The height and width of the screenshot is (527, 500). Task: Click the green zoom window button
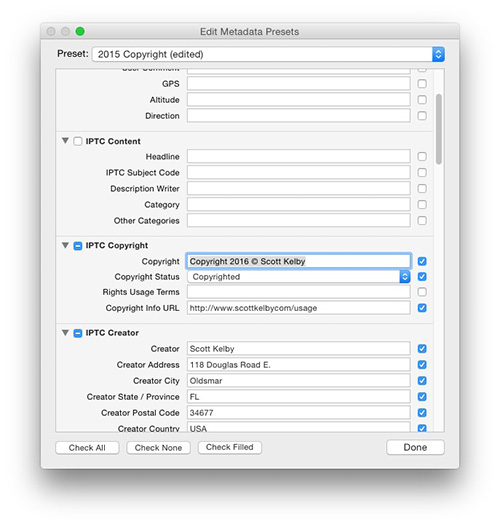click(80, 31)
